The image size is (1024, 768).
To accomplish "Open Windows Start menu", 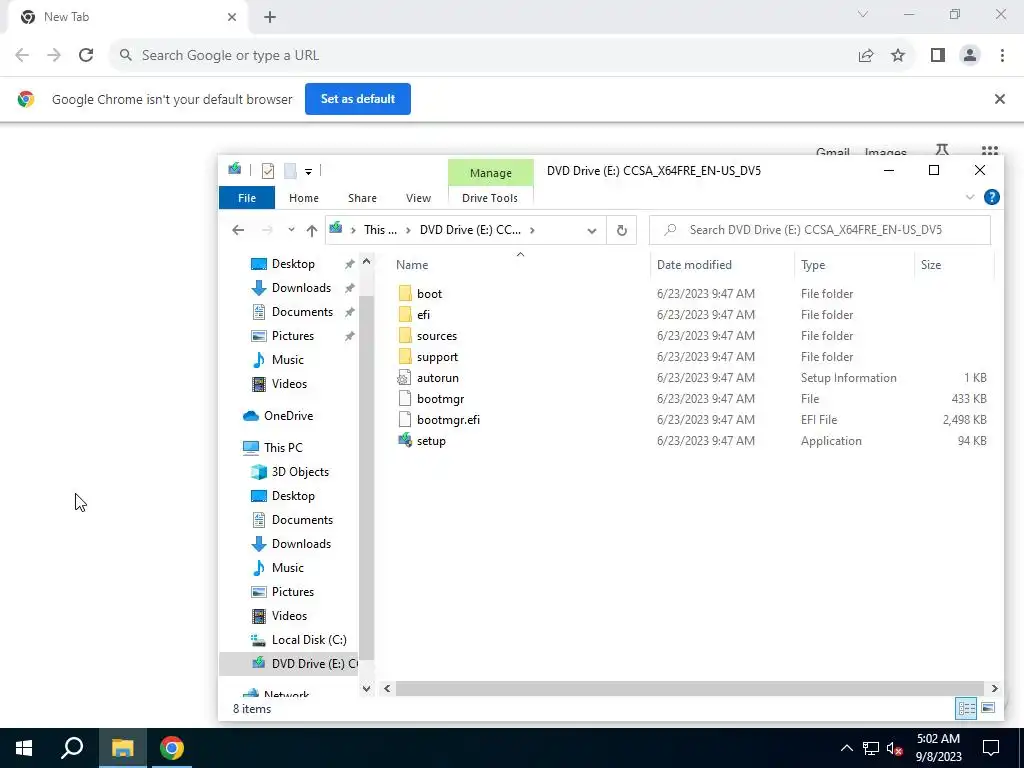I will coord(24,748).
